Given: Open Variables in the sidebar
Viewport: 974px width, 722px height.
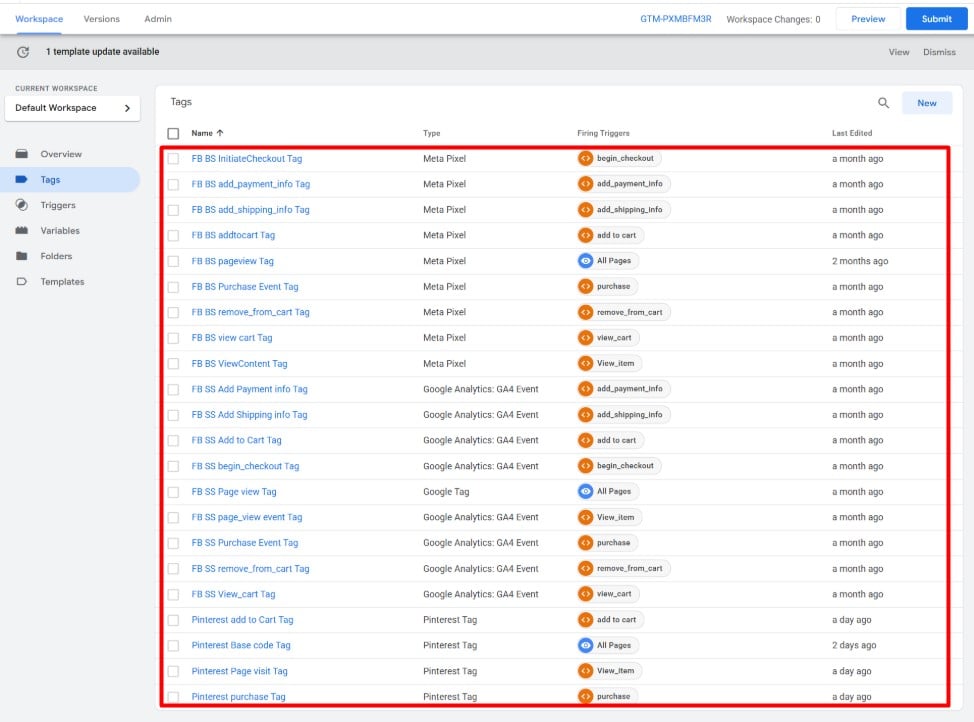Looking at the screenshot, I should [60, 231].
